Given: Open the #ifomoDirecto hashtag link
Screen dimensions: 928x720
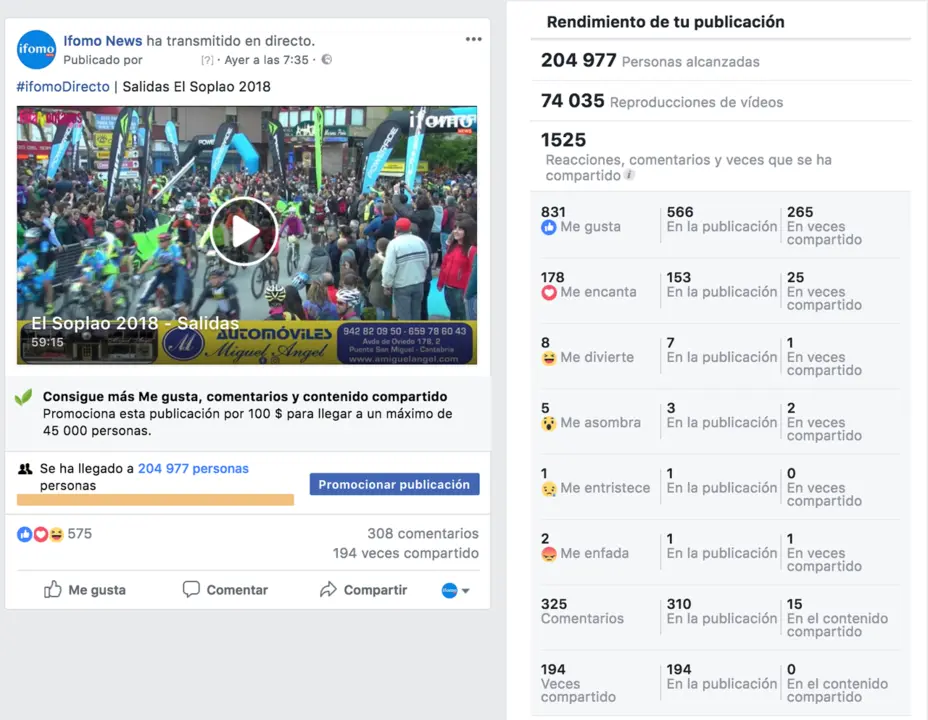Looking at the screenshot, I should coord(63,87).
